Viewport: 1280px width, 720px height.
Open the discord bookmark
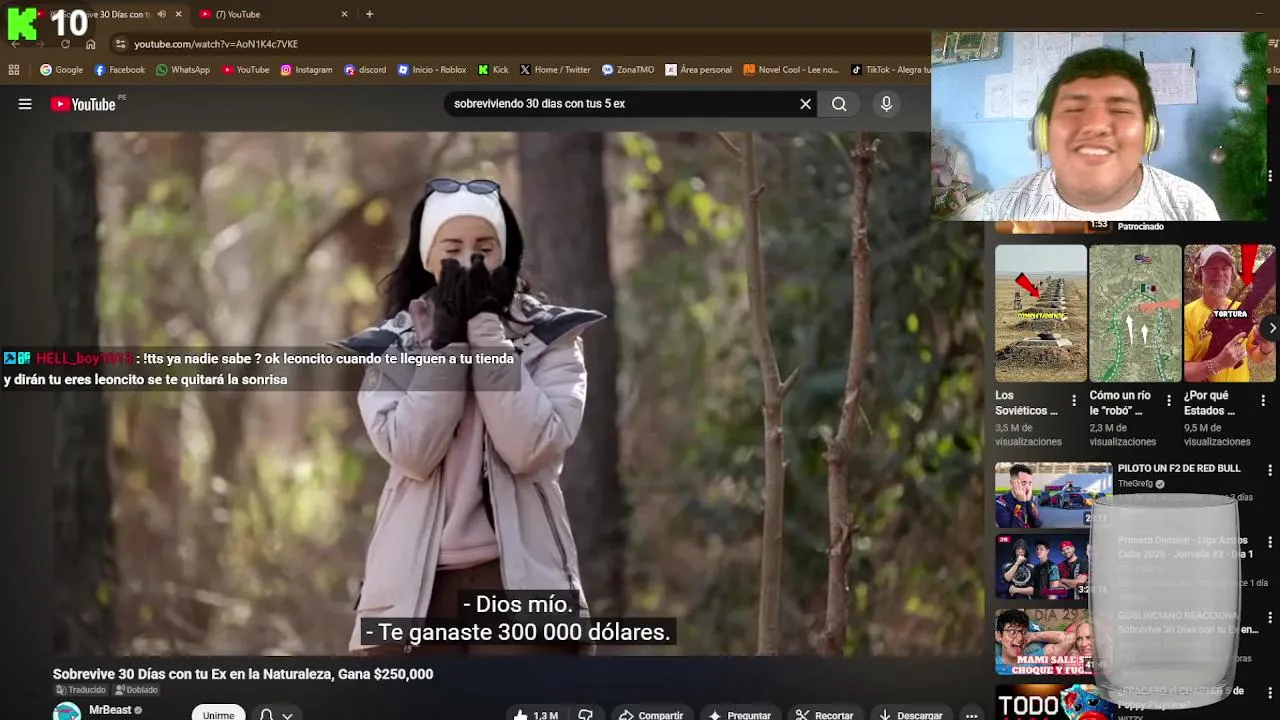(x=364, y=70)
